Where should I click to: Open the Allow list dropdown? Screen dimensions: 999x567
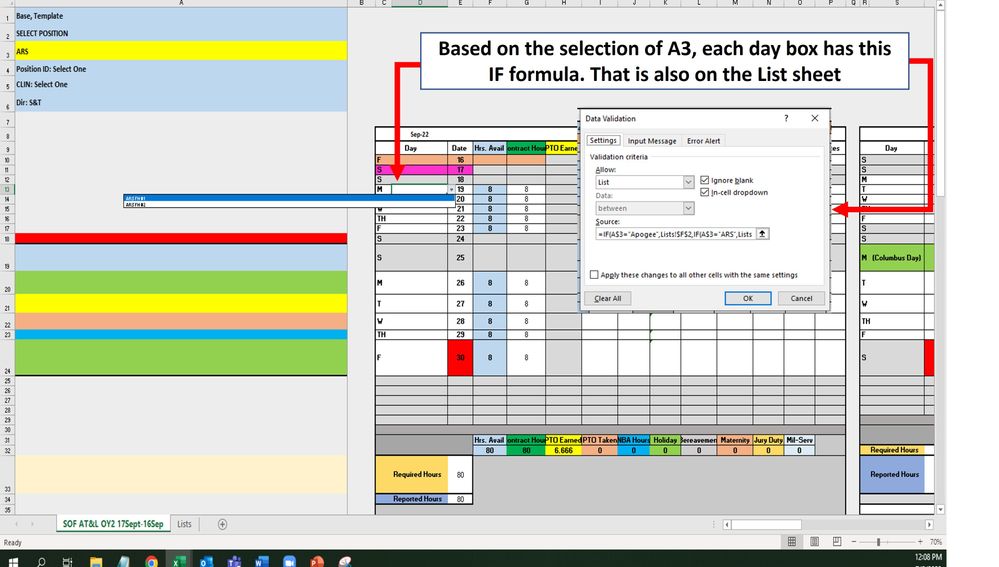click(x=688, y=182)
